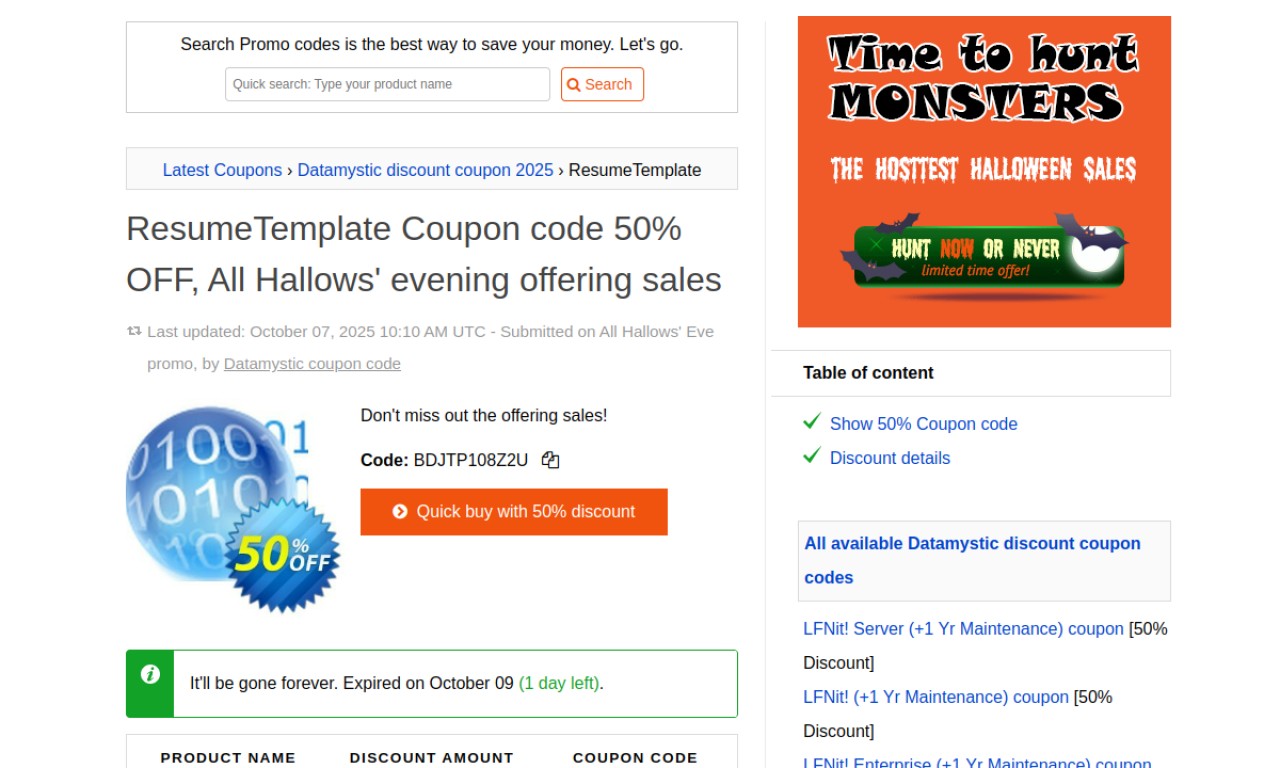The width and height of the screenshot is (1280, 768).
Task: Focus the quick search product name field
Action: click(388, 84)
